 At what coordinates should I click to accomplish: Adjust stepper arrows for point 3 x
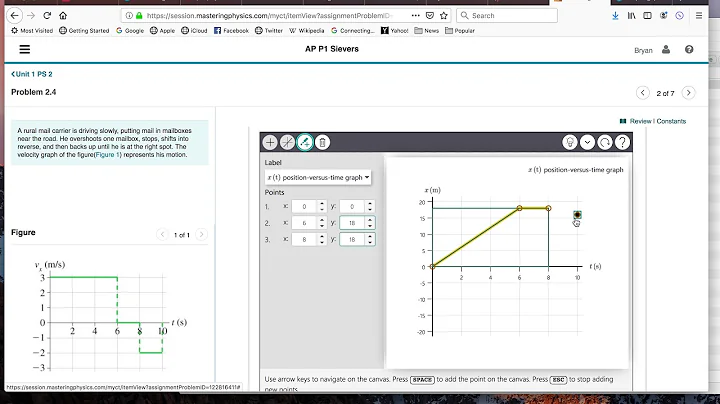tap(322, 239)
